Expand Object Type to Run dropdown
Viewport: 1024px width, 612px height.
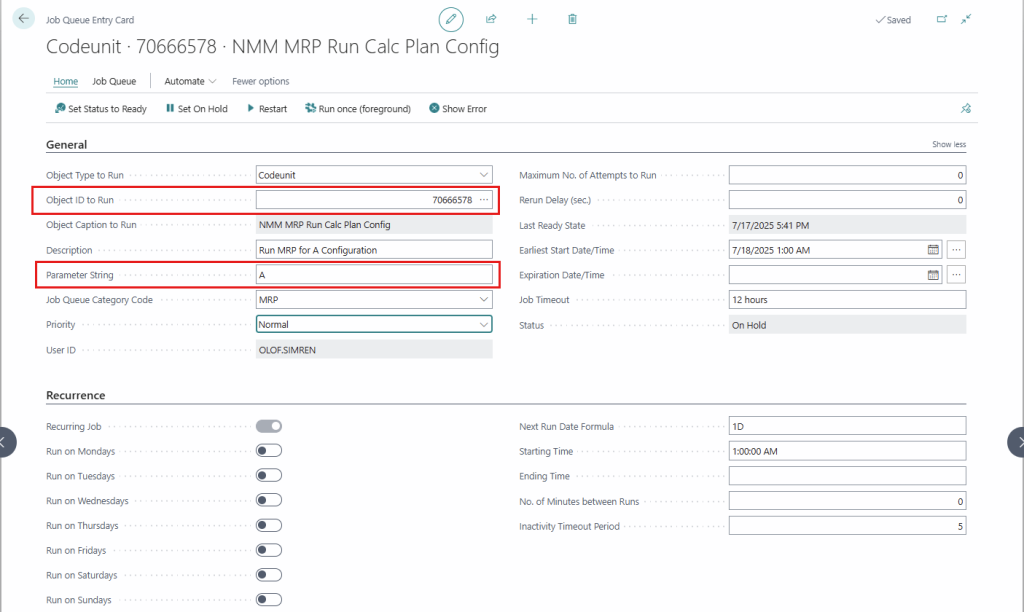tap(484, 175)
